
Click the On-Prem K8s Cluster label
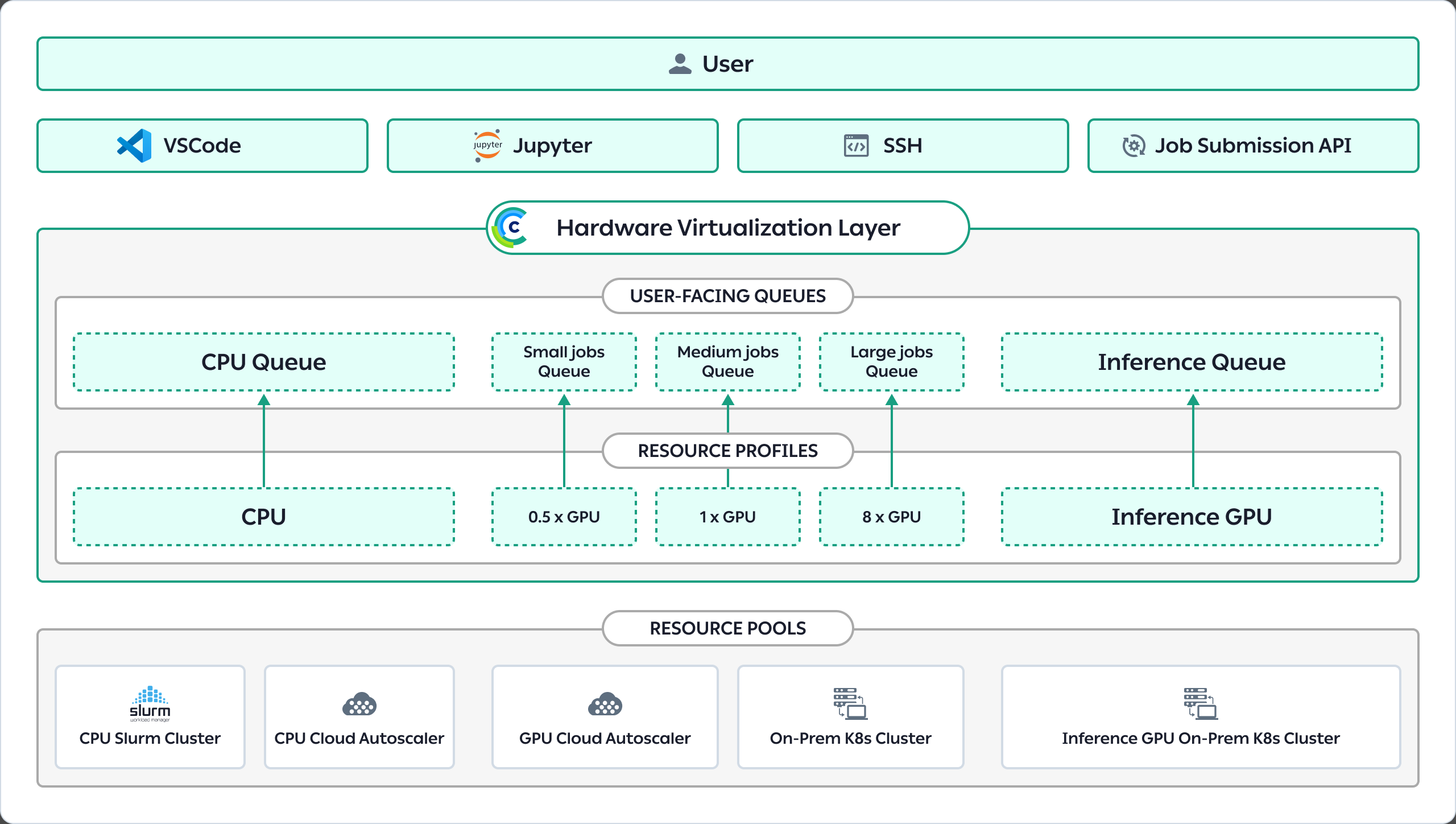tap(851, 738)
